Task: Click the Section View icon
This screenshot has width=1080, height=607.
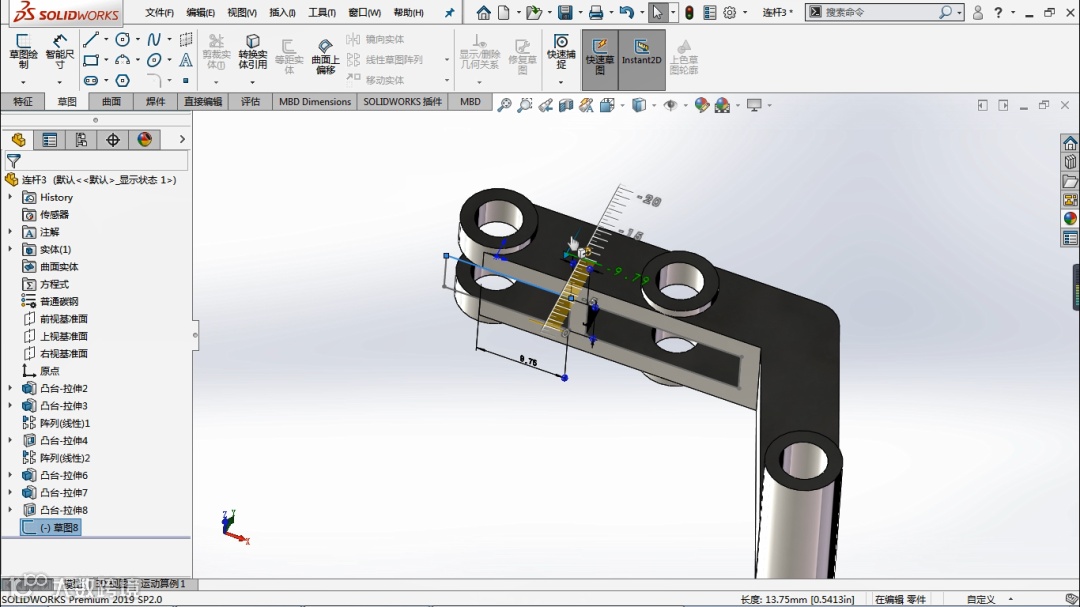Action: (566, 105)
